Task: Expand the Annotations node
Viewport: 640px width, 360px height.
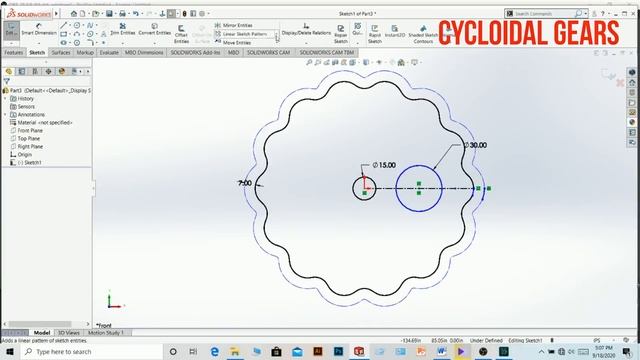Action: click(x=5, y=115)
